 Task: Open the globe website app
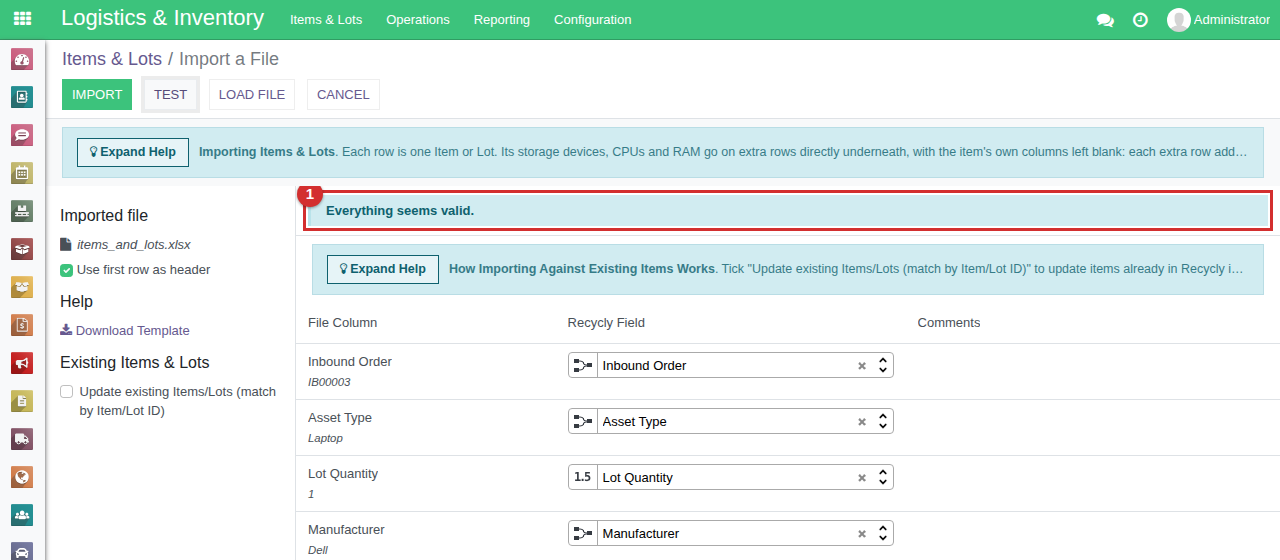[22, 477]
